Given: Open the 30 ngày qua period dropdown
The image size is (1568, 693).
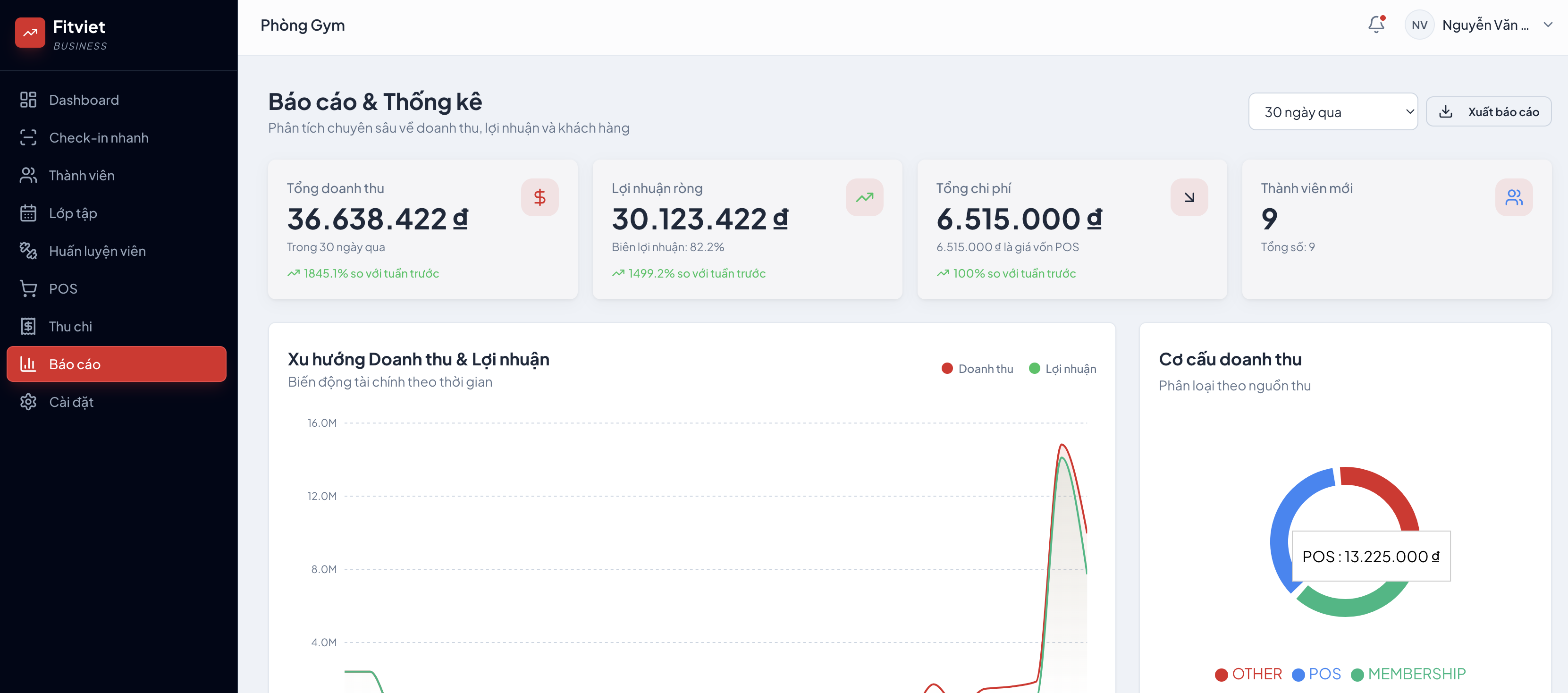Looking at the screenshot, I should click(1332, 112).
